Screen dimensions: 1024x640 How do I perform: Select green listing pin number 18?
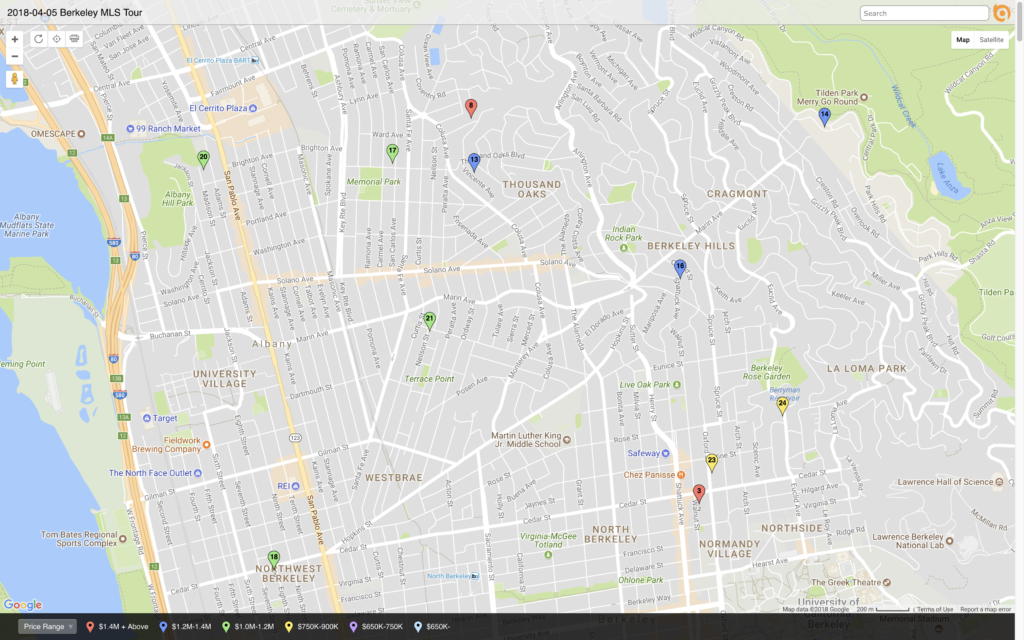(274, 560)
